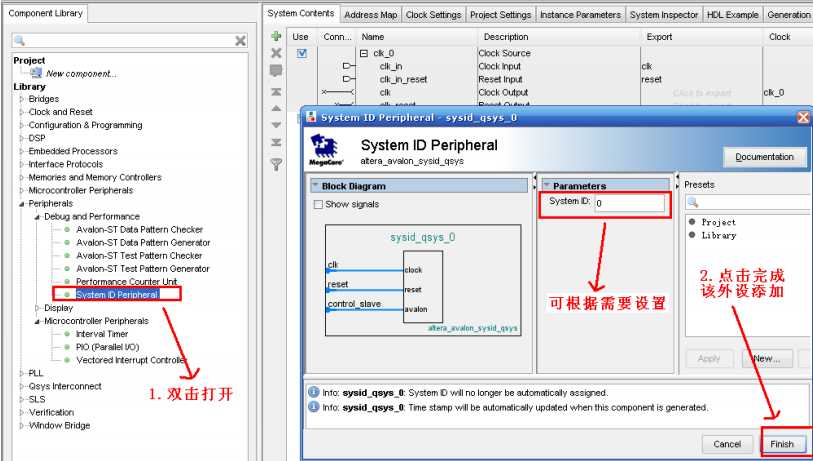Screen dimensions: 813x461
Task: Click green dot of Performance Counter Unit
Action: (x=67, y=282)
